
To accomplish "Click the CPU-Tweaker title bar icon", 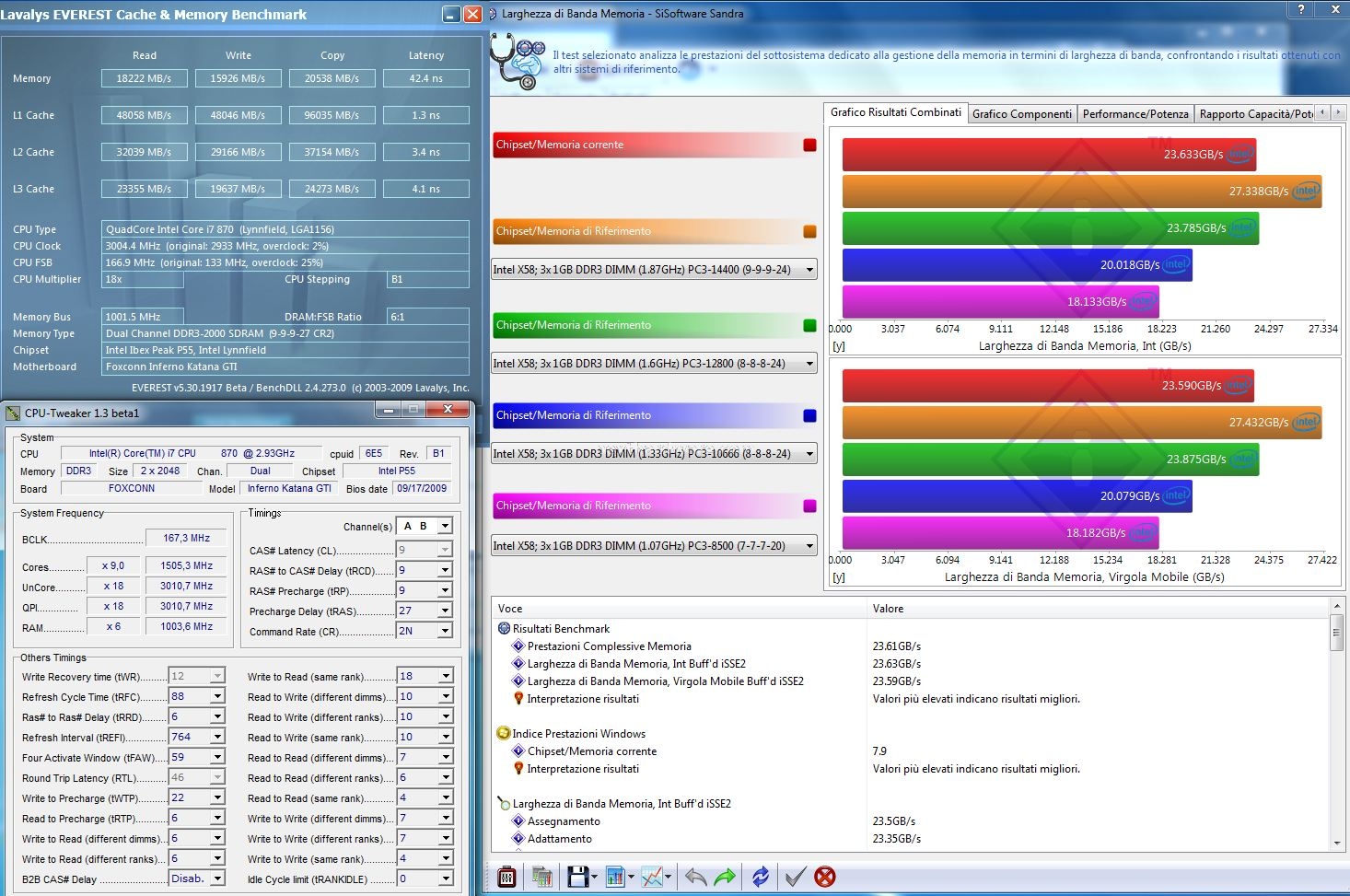I will [x=13, y=413].
